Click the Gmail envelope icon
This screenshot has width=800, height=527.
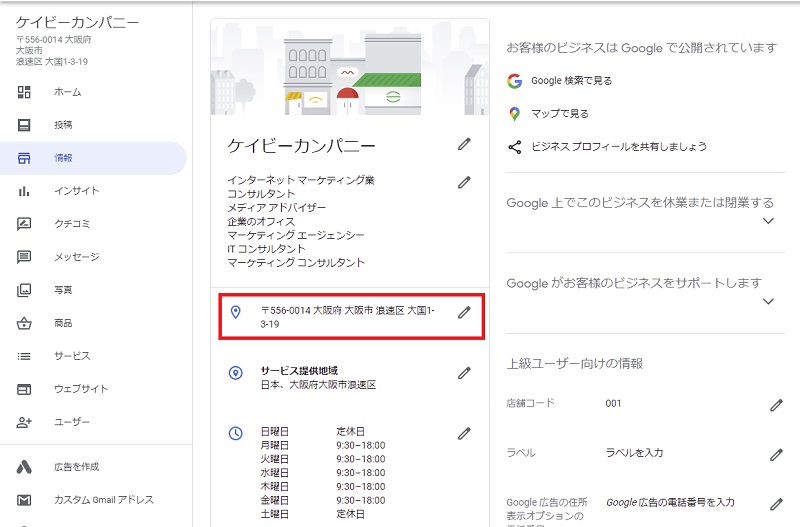(x=24, y=500)
